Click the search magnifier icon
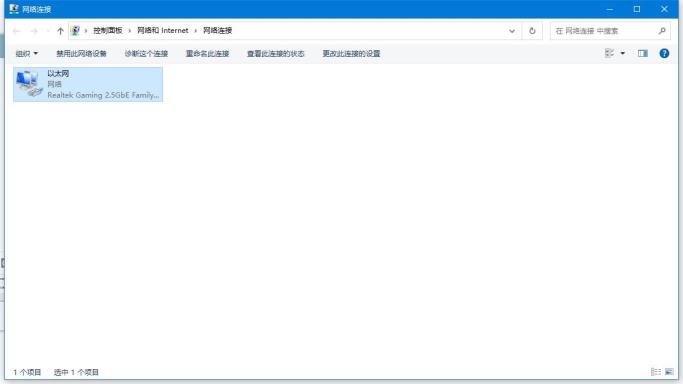This screenshot has height=384, width=683. (662, 31)
